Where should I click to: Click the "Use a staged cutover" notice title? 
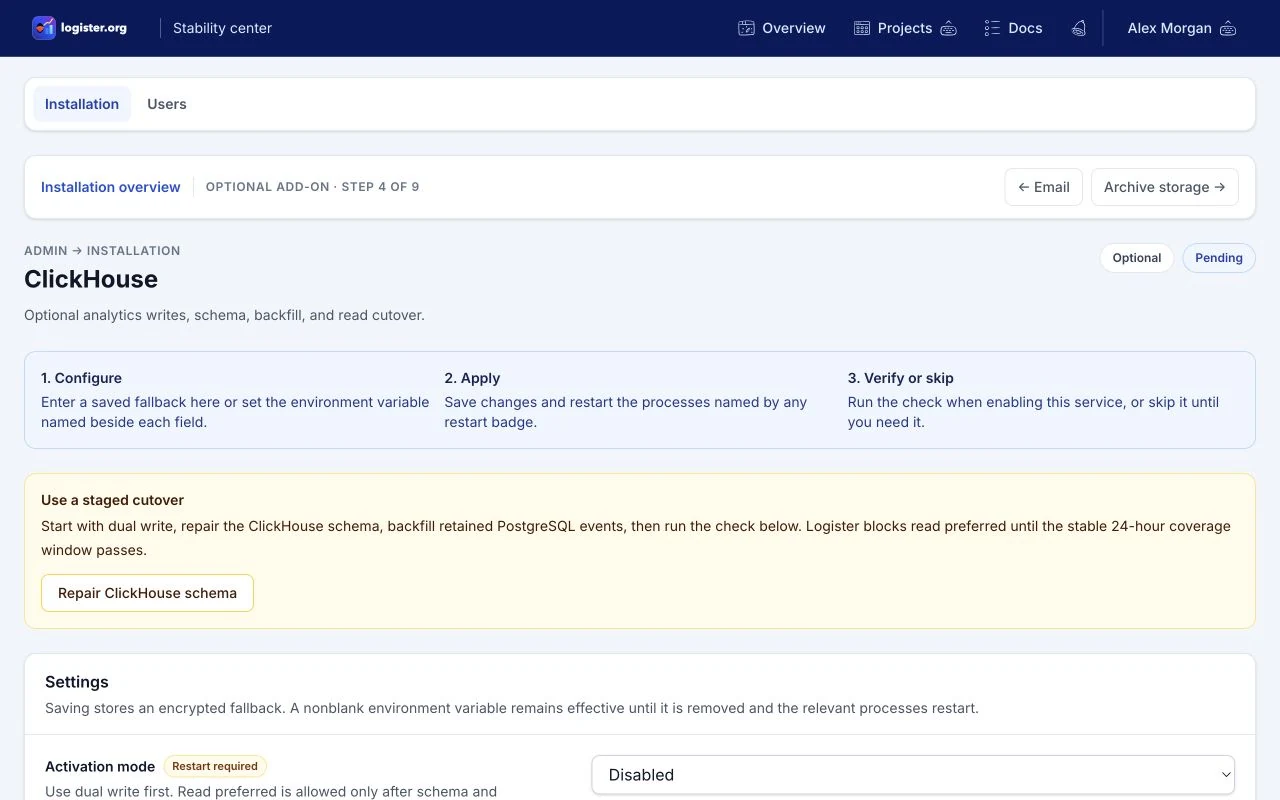point(112,500)
